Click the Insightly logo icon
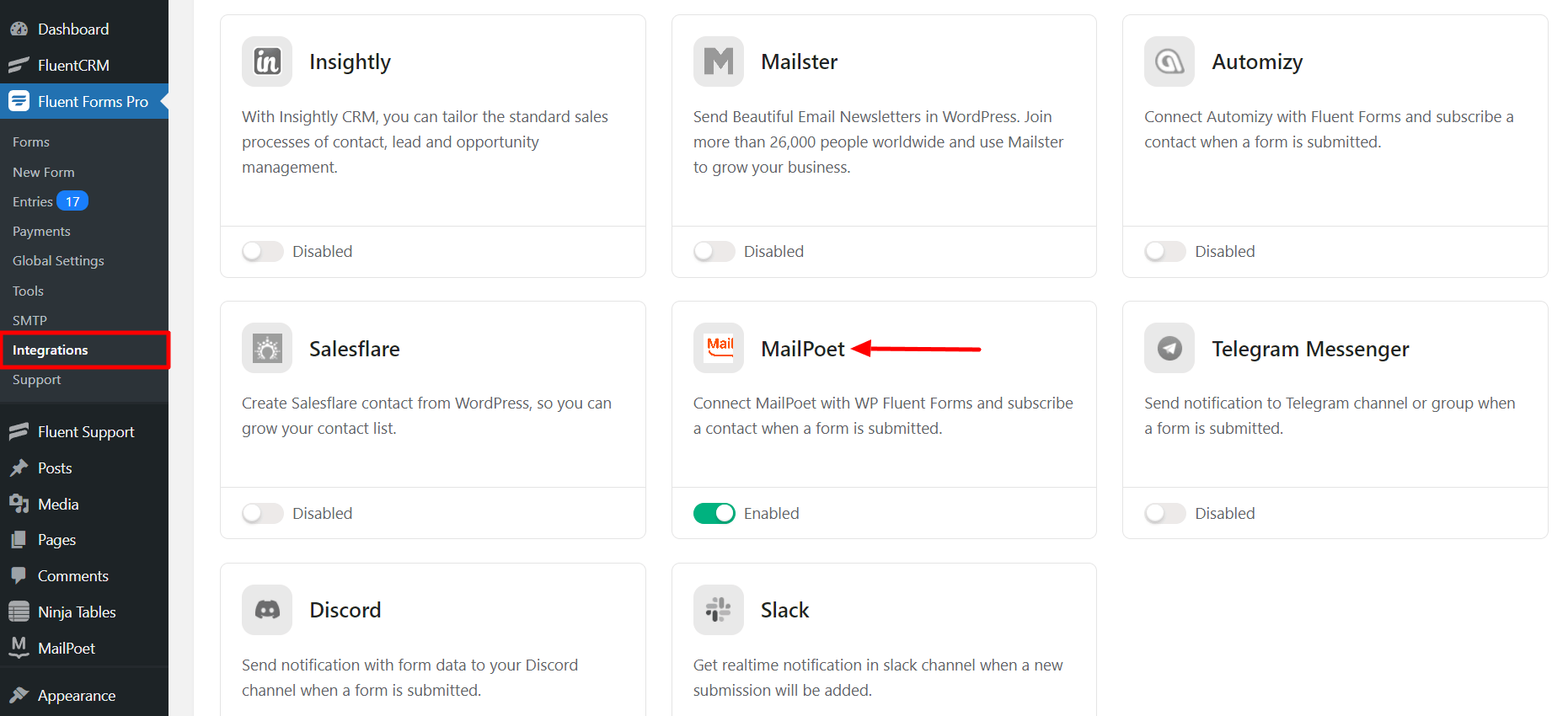This screenshot has width=1568, height=716. (267, 61)
